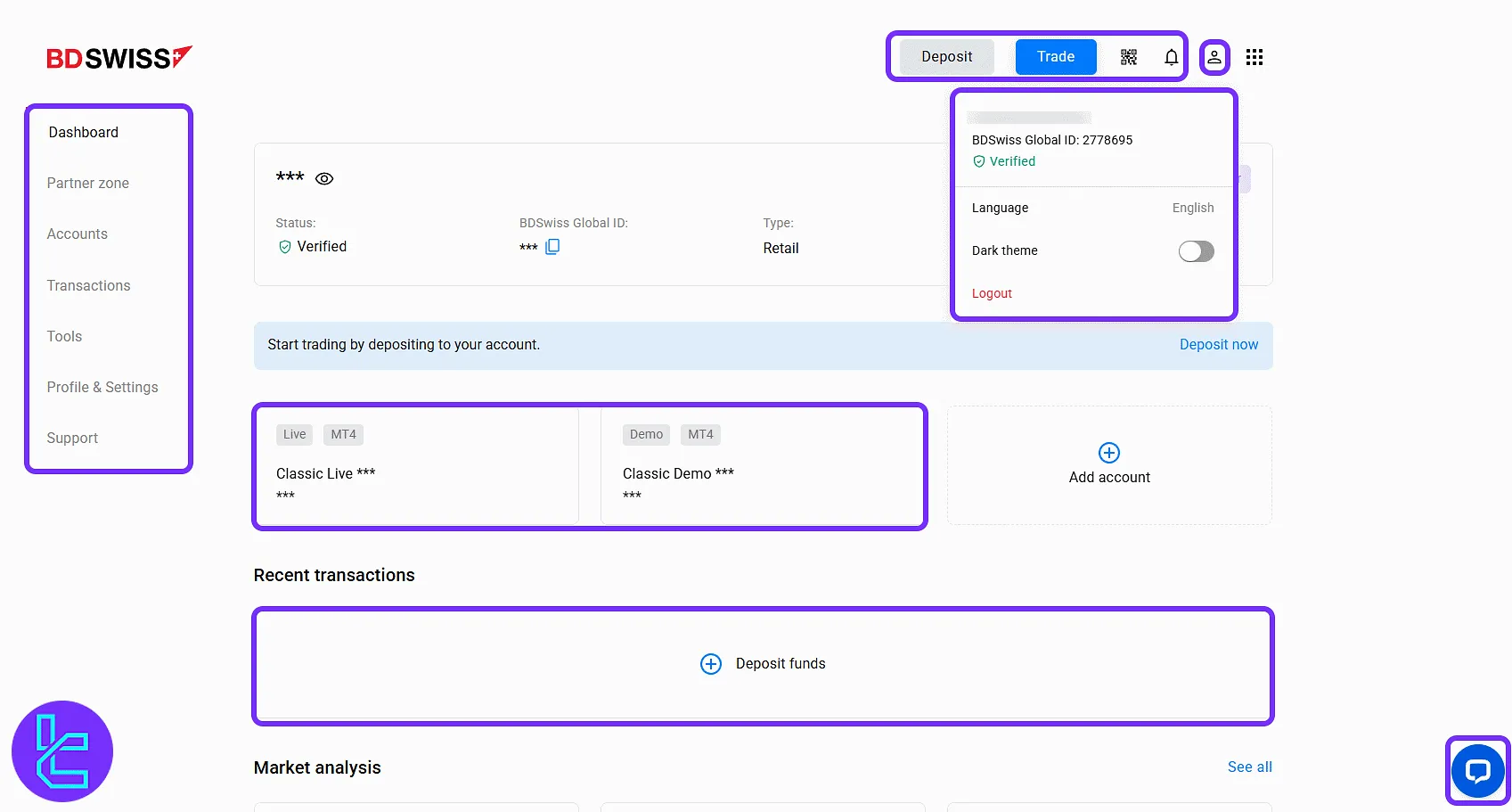Click BDSwiss Global ID: 2778695 text
Screen dimensions: 1512x812
coord(1052,140)
